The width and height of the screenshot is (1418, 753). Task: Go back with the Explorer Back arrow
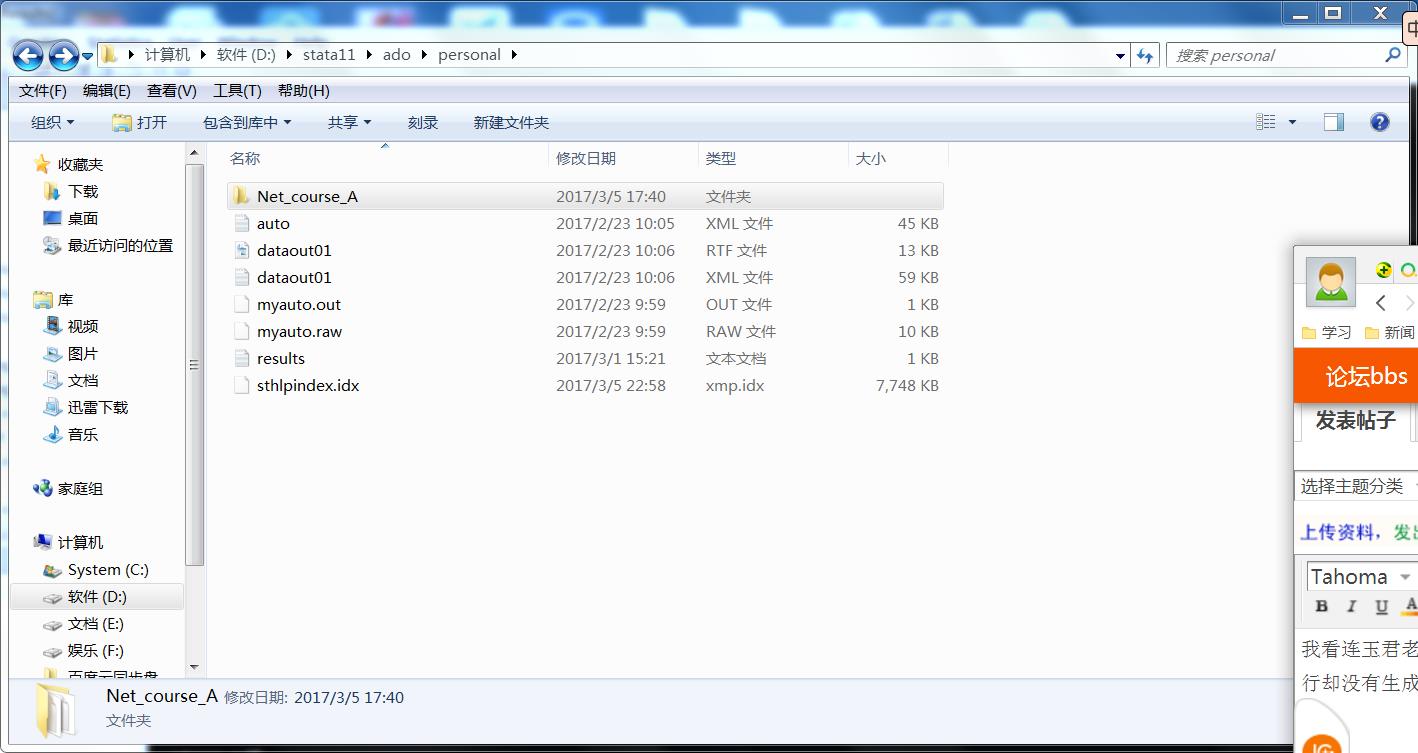tap(28, 56)
